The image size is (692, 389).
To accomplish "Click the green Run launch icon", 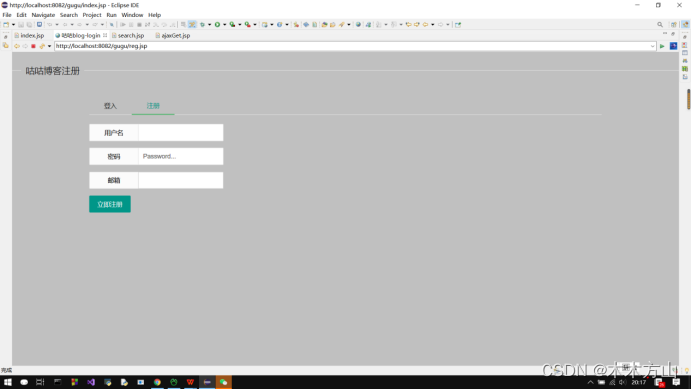I will [x=217, y=25].
